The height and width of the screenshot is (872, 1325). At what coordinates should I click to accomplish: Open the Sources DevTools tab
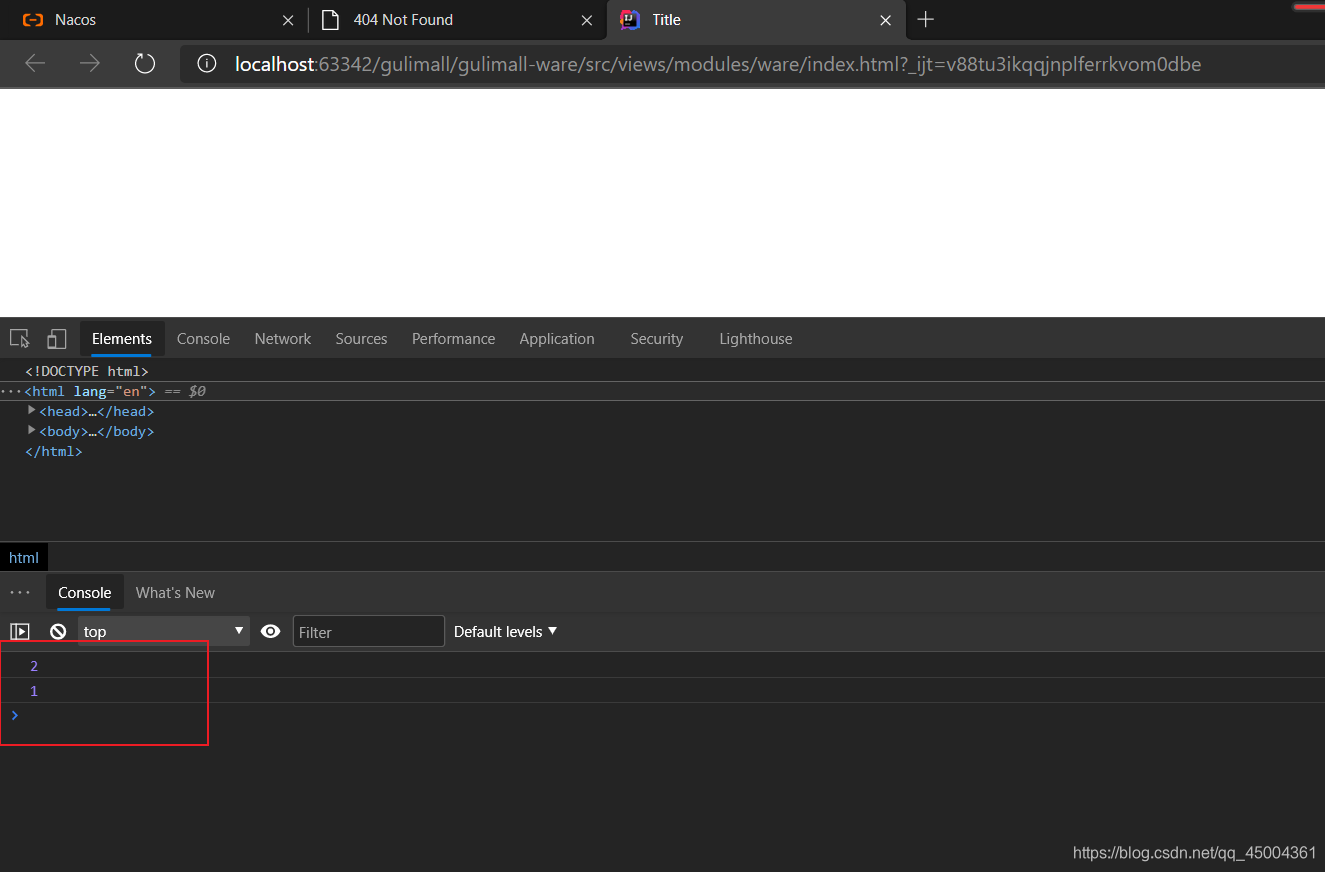pyautogui.click(x=361, y=339)
